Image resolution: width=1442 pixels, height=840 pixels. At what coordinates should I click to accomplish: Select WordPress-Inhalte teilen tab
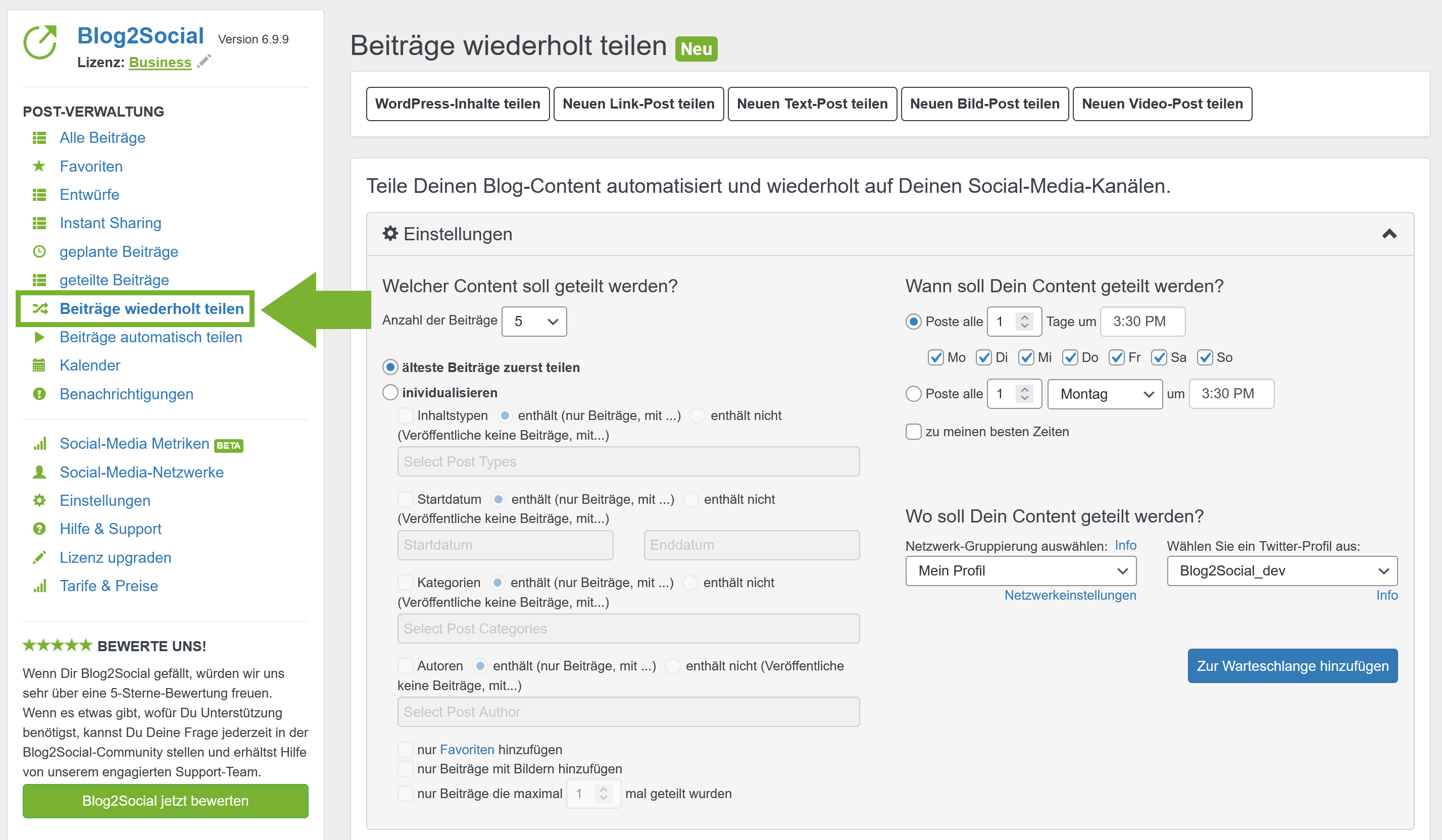coord(457,104)
